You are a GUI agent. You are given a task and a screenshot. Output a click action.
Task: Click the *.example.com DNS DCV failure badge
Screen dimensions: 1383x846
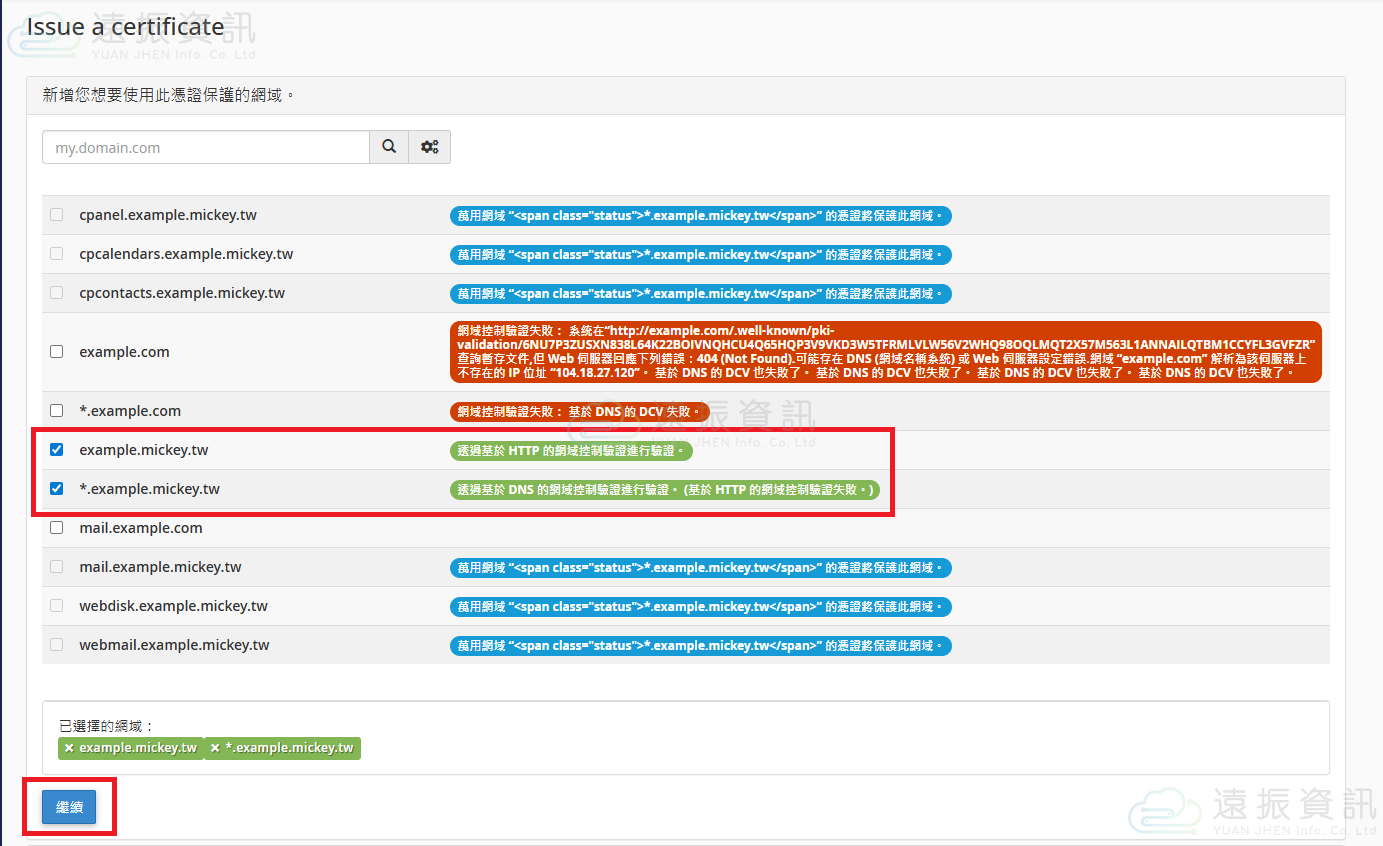point(579,411)
